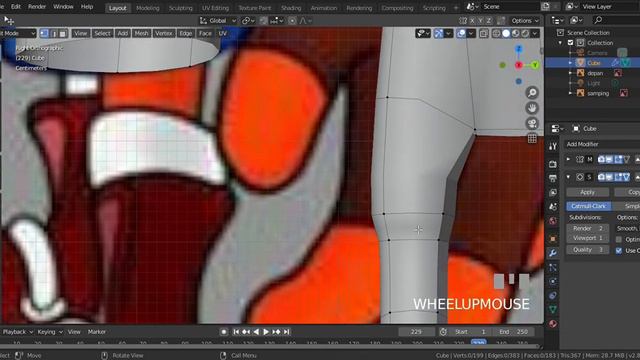Open the Edit Mode selector dropdown
This screenshot has height=360, width=640.
(x=18, y=33)
